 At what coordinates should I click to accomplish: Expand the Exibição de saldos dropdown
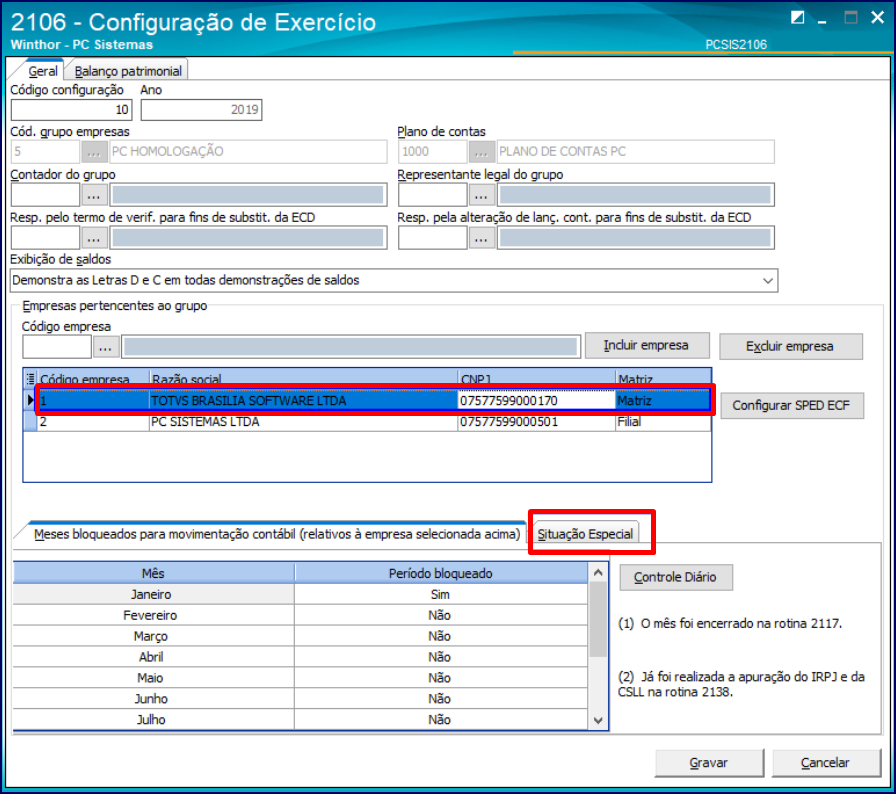coord(767,280)
